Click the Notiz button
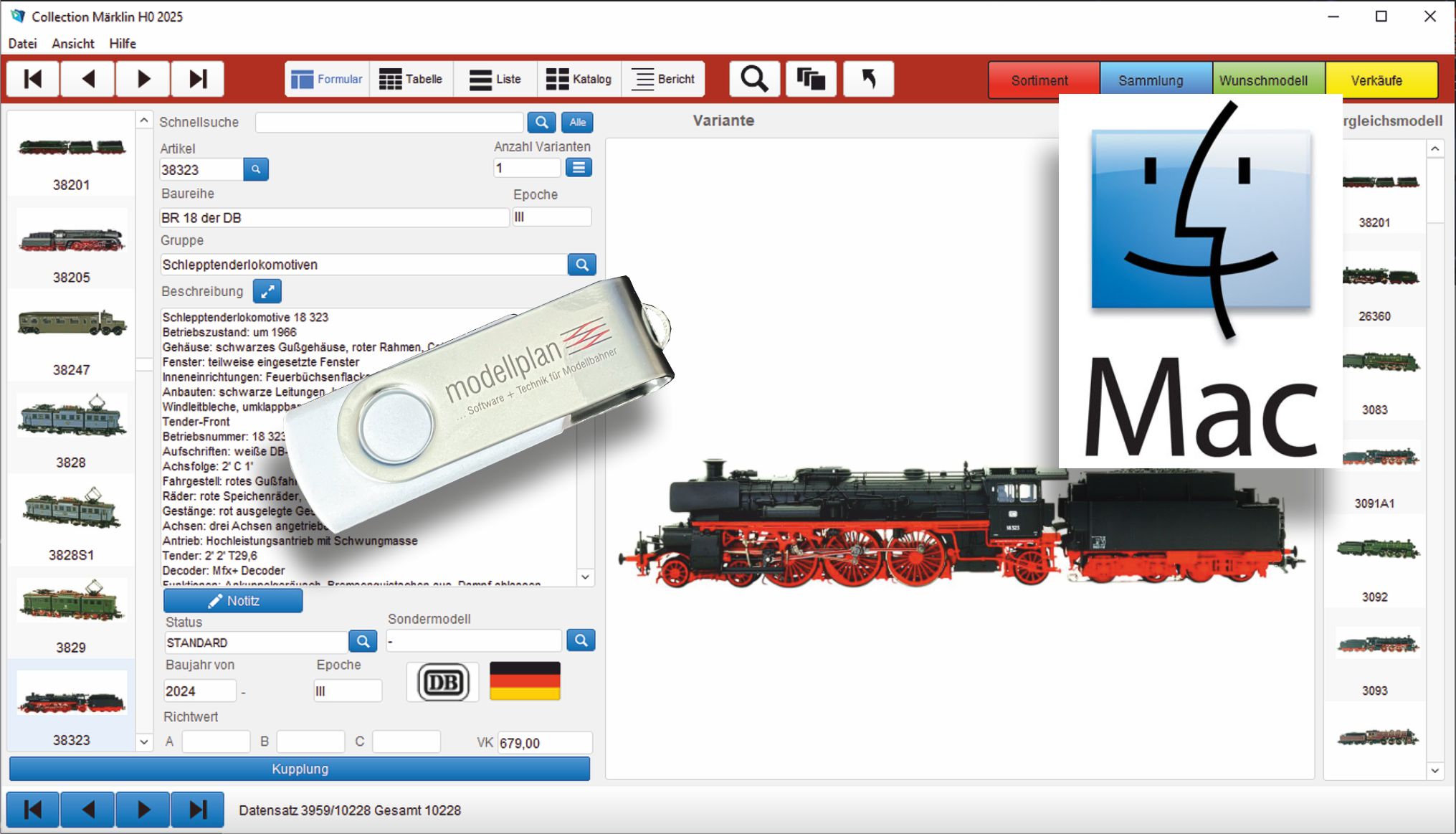 [233, 601]
